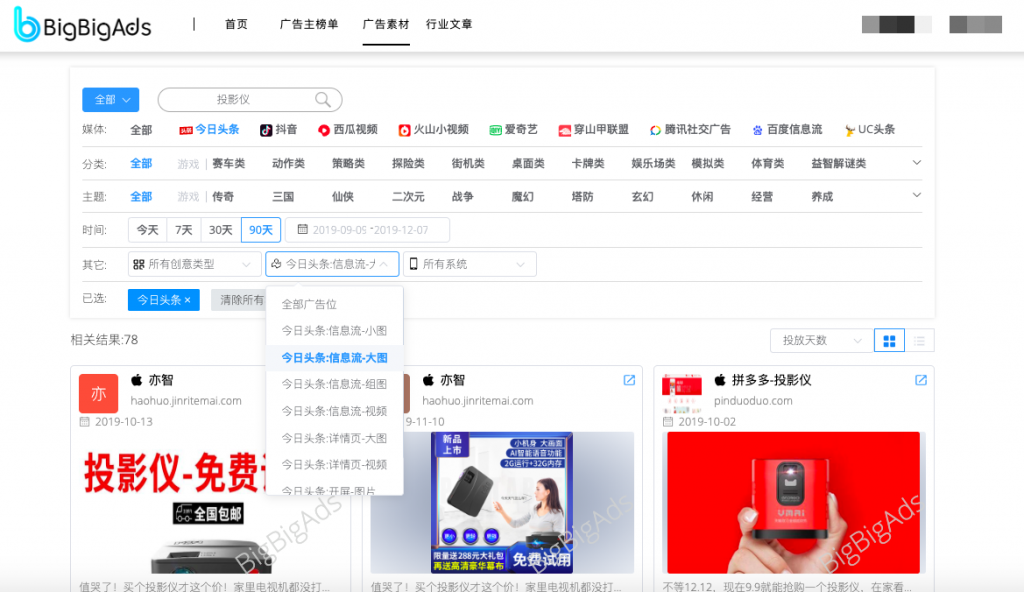Expand the 主题 theme row

point(917,195)
